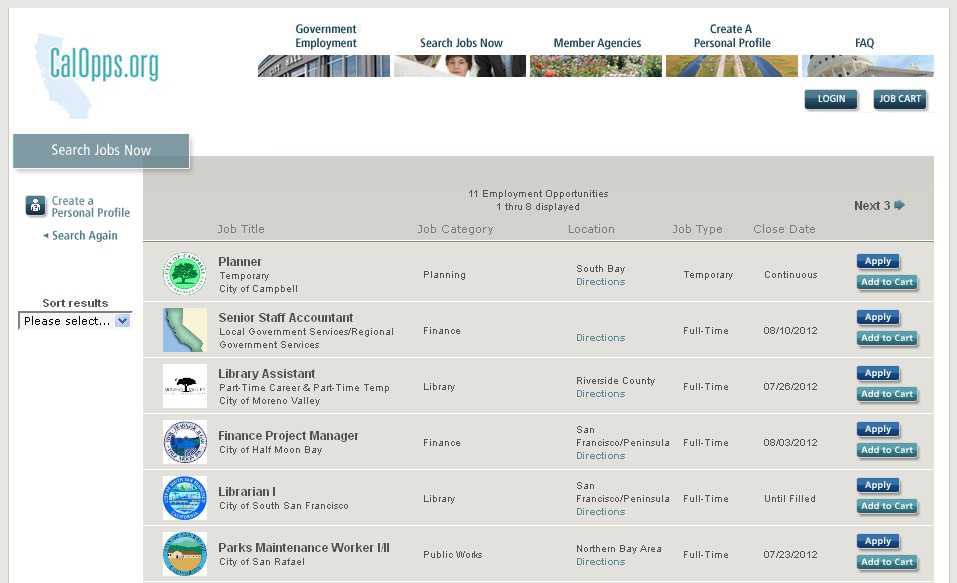Image resolution: width=957 pixels, height=583 pixels.
Task: Open the Finance Project Manager job title
Action: coord(288,436)
